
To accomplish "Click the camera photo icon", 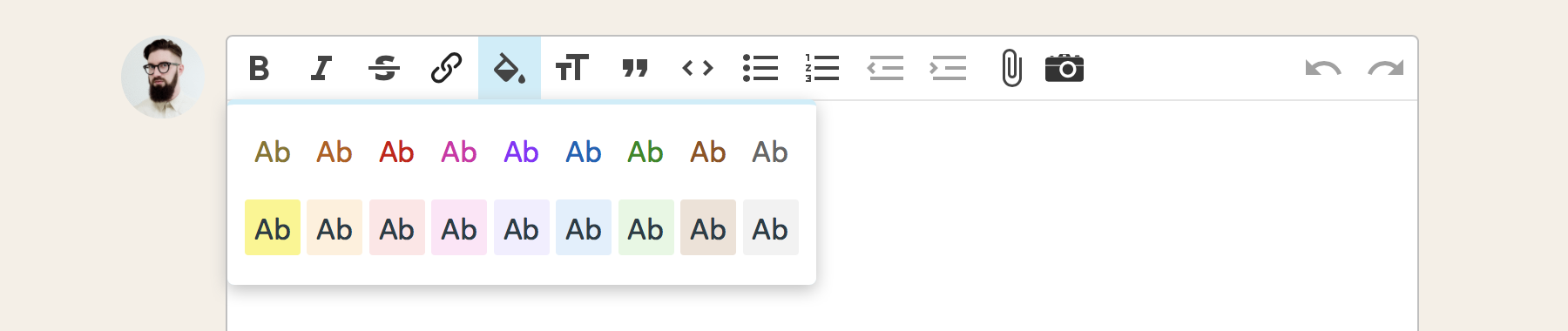I will click(x=1064, y=68).
